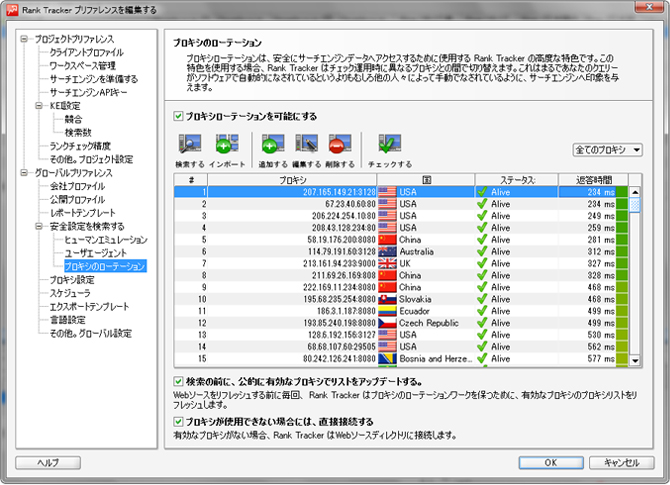670x485 pixels.
Task: Click the OK button
Action: coord(551,462)
